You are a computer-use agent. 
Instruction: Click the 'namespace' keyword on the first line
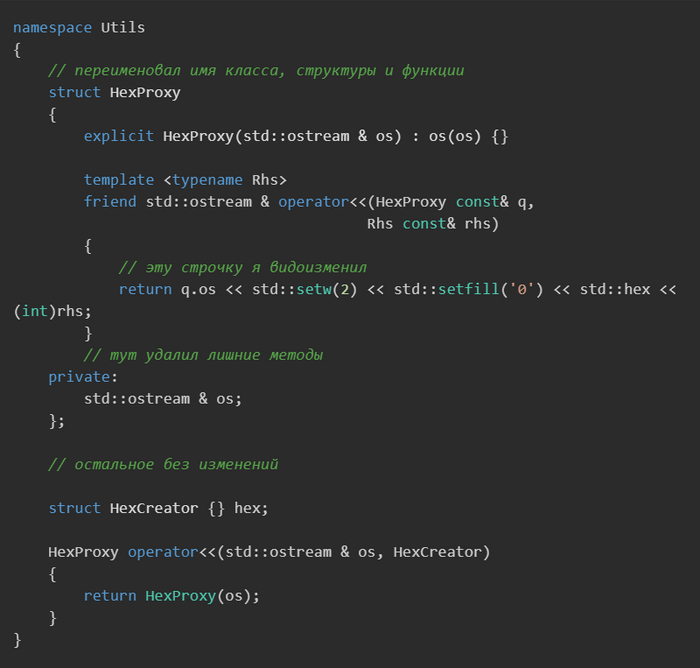[x=52, y=28]
